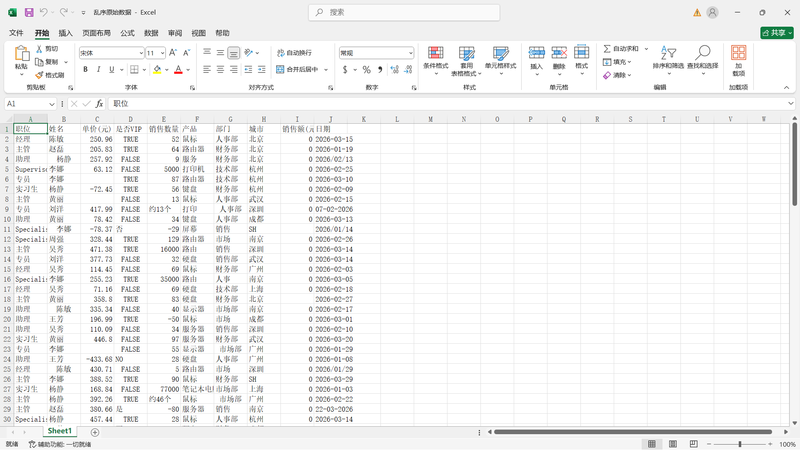Open Cell Styles gallery
The height and width of the screenshot is (450, 800).
[x=501, y=61]
